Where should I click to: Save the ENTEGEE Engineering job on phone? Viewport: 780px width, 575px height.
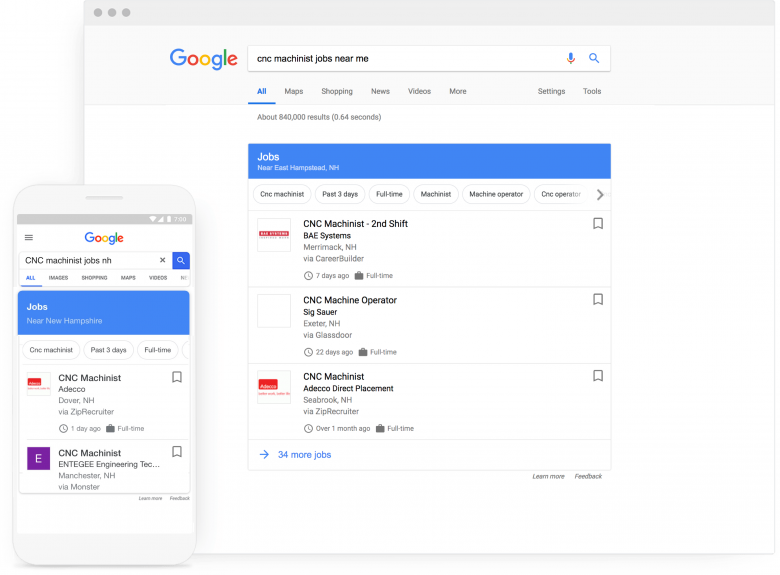177,452
